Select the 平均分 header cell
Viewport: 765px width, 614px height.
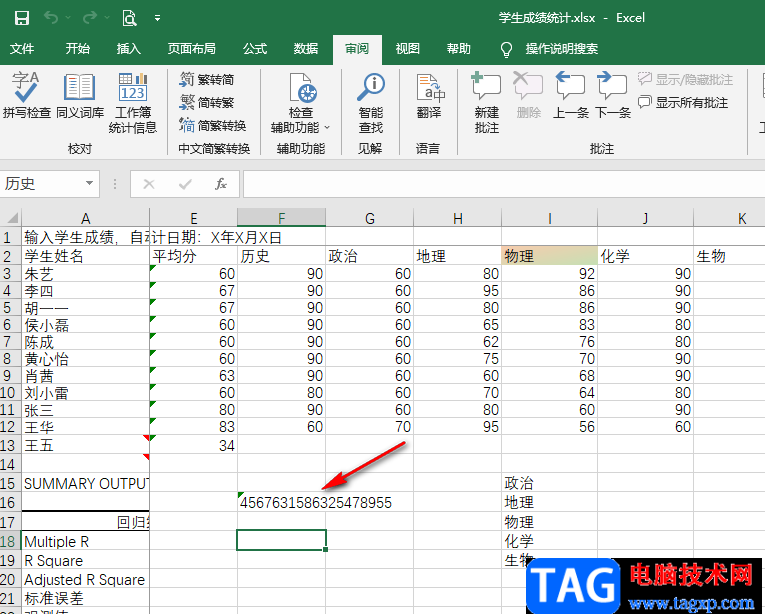click(194, 256)
